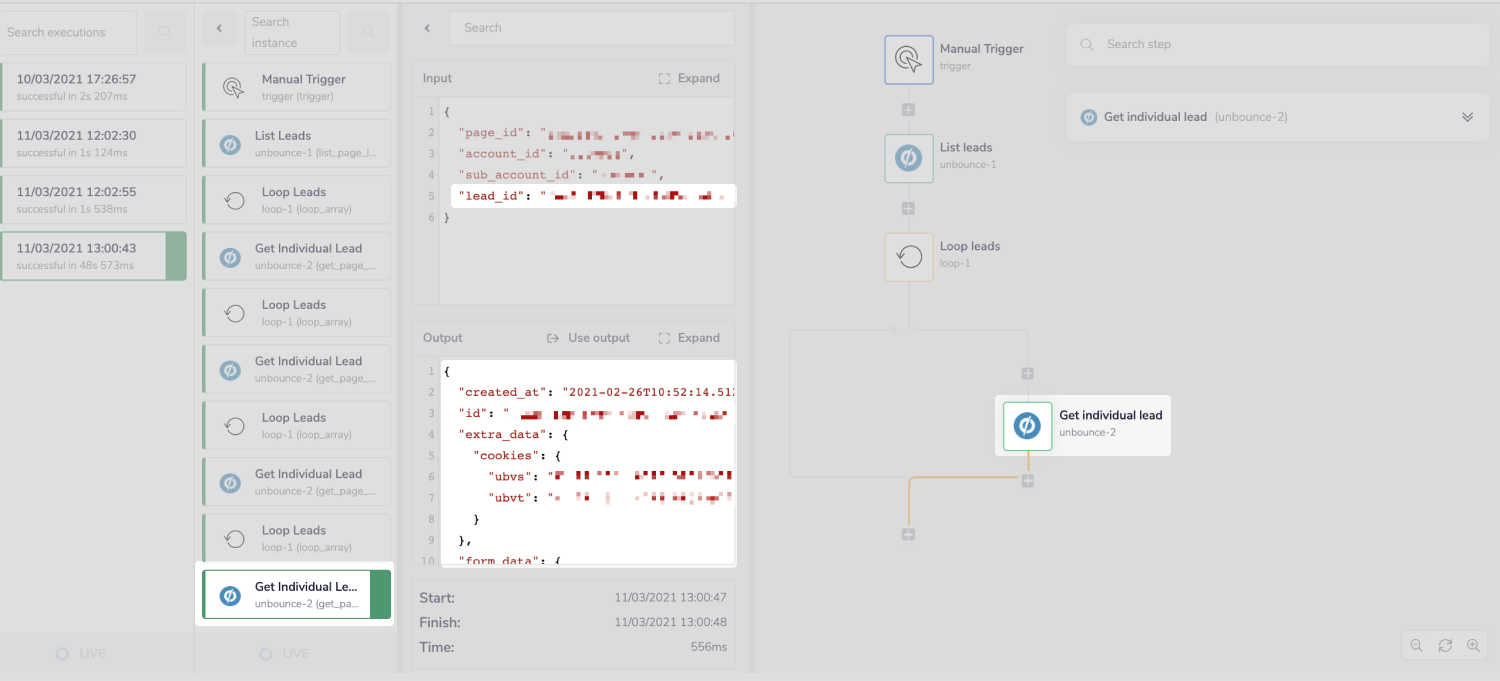Click Expand in the Input panel

[689, 78]
